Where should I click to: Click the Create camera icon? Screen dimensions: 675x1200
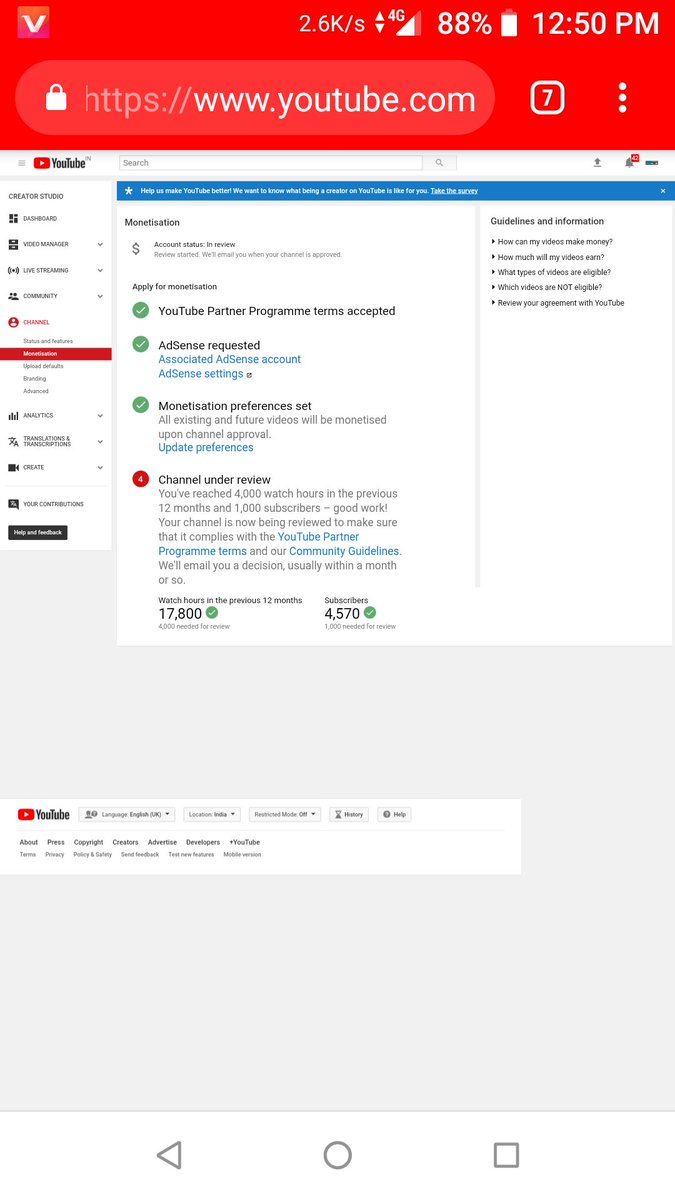[x=14, y=467]
